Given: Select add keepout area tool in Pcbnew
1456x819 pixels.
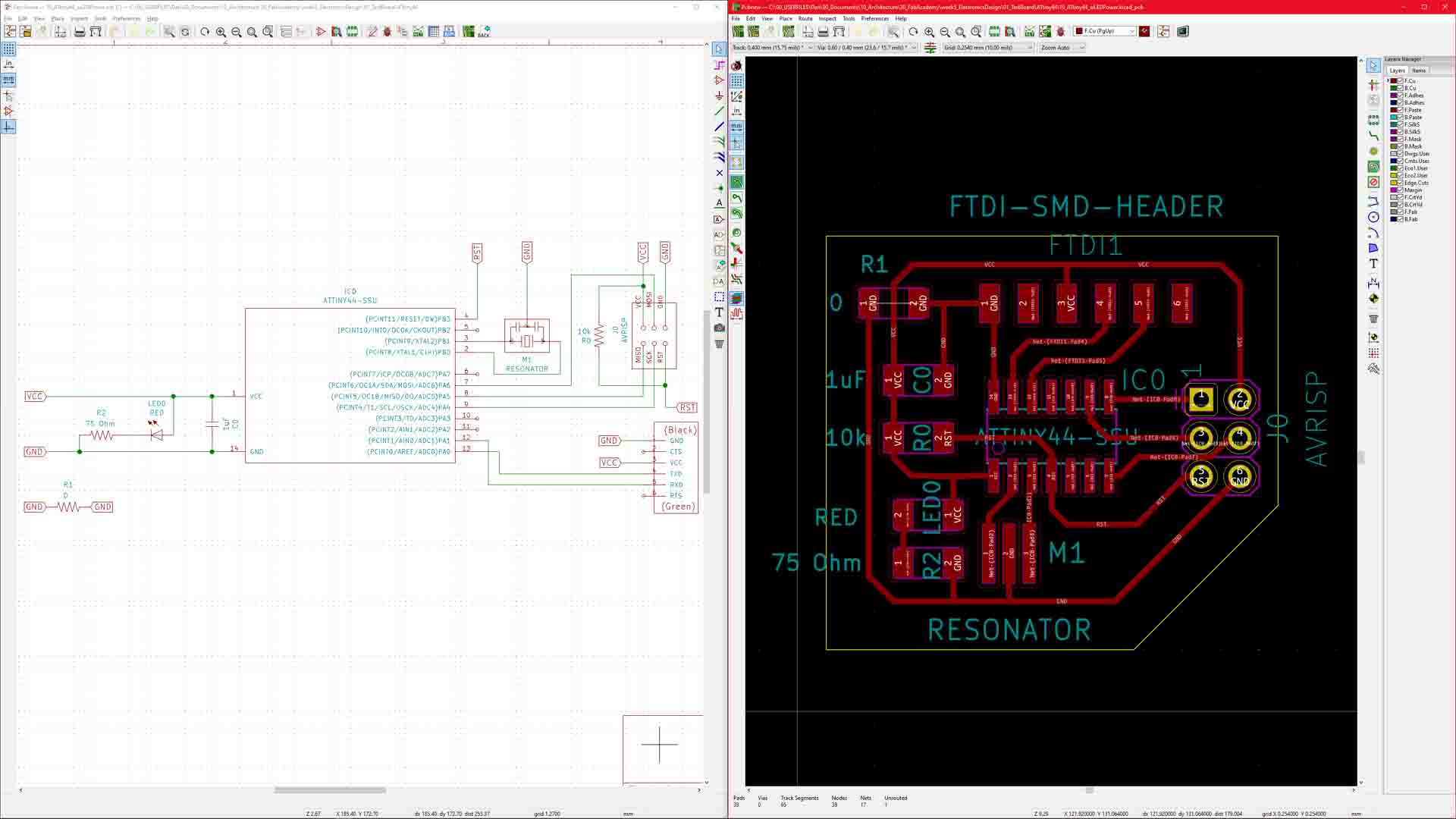Looking at the screenshot, I should (x=1373, y=182).
